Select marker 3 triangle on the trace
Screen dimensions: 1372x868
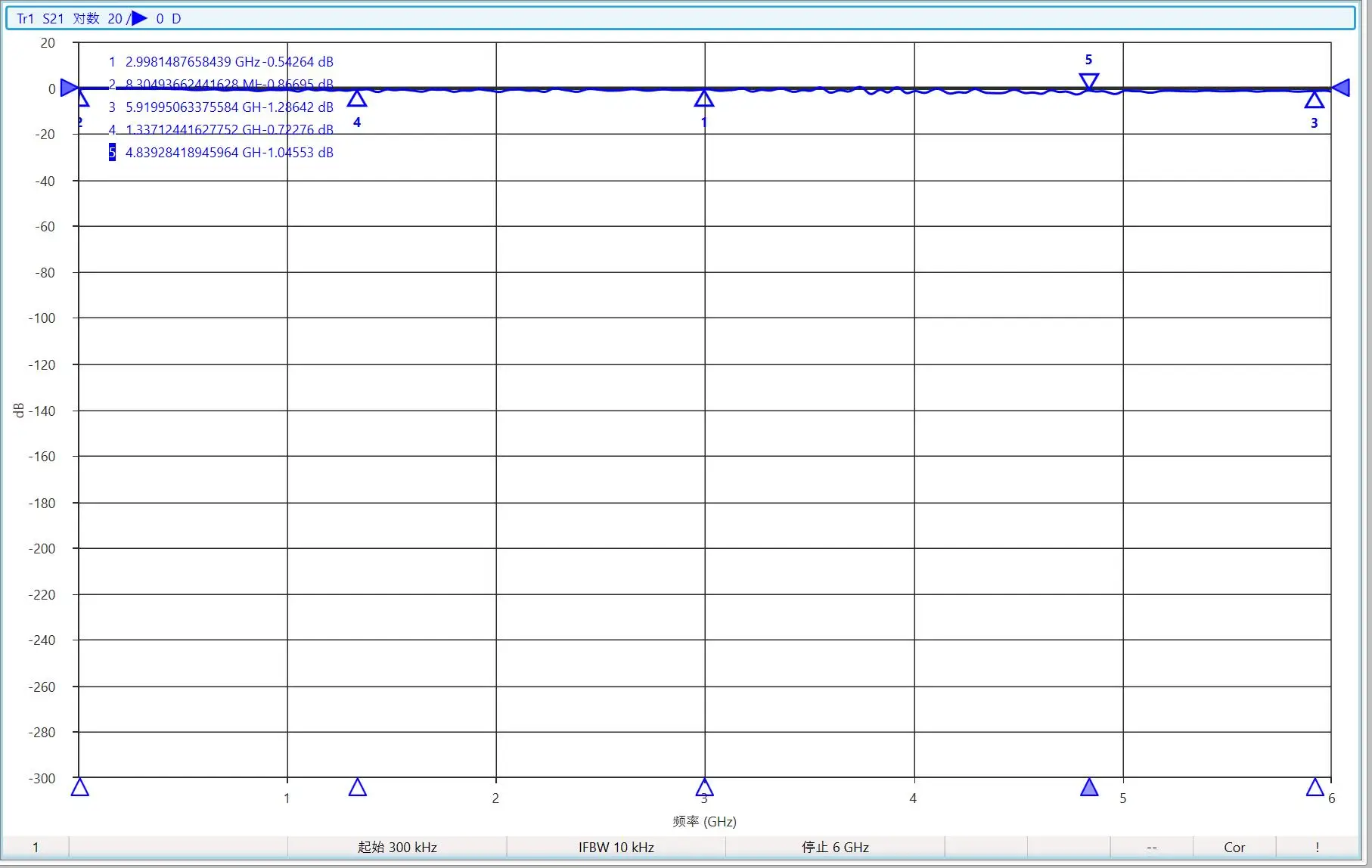1315,99
